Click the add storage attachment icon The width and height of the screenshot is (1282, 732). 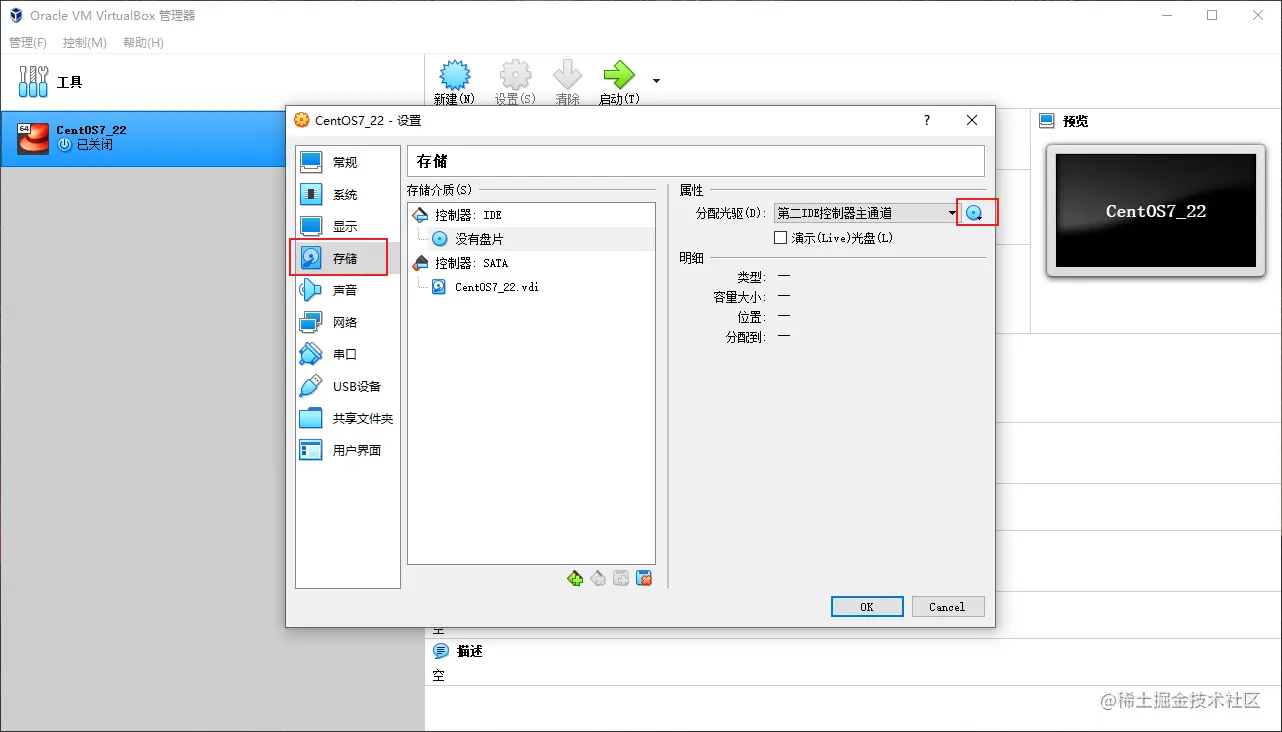[x=621, y=578]
